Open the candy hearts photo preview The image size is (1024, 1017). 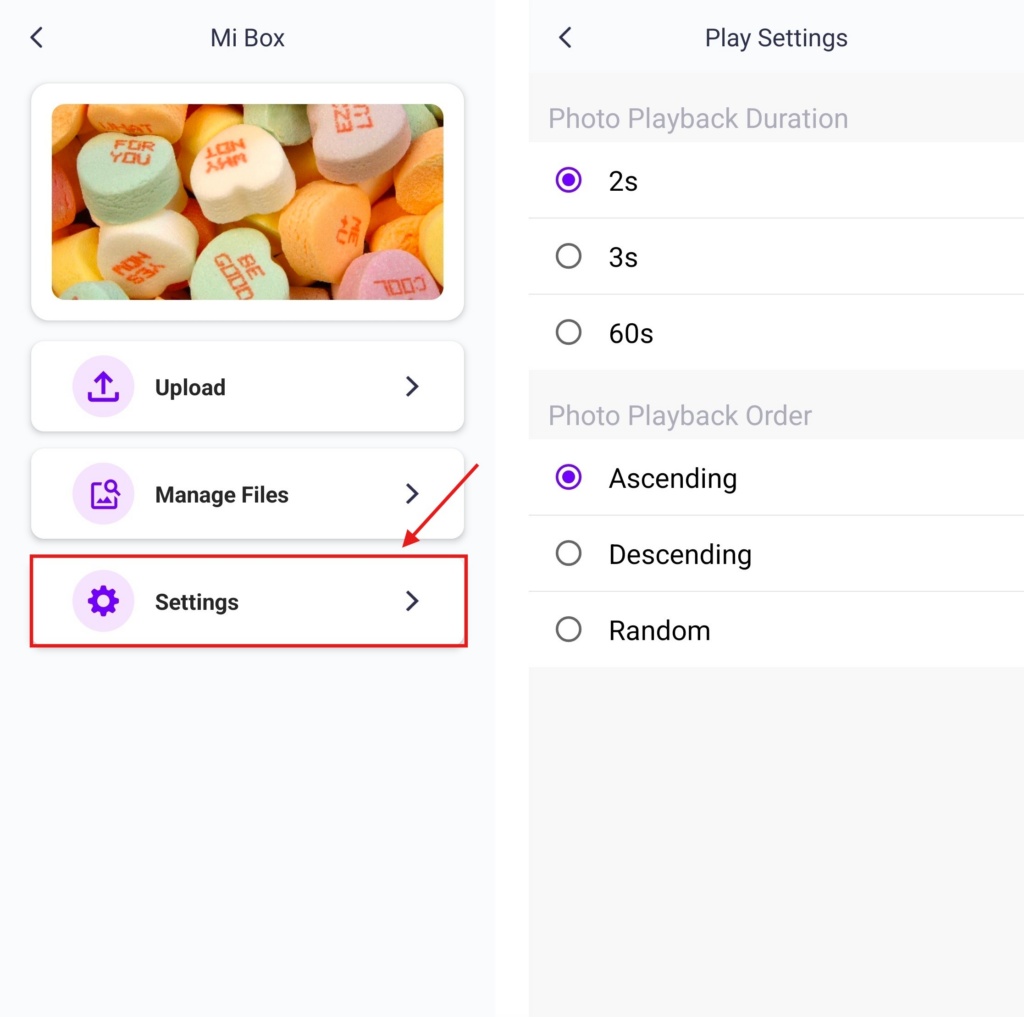coord(248,202)
